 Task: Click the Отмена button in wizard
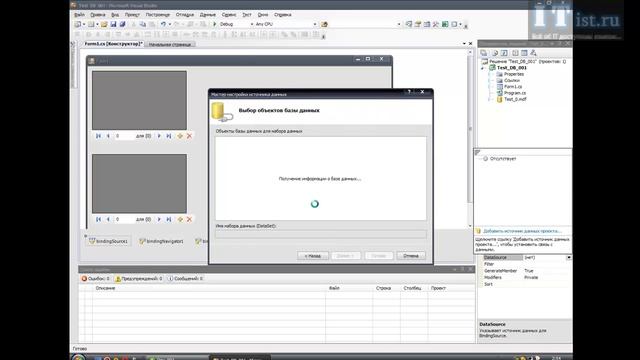[x=411, y=256]
